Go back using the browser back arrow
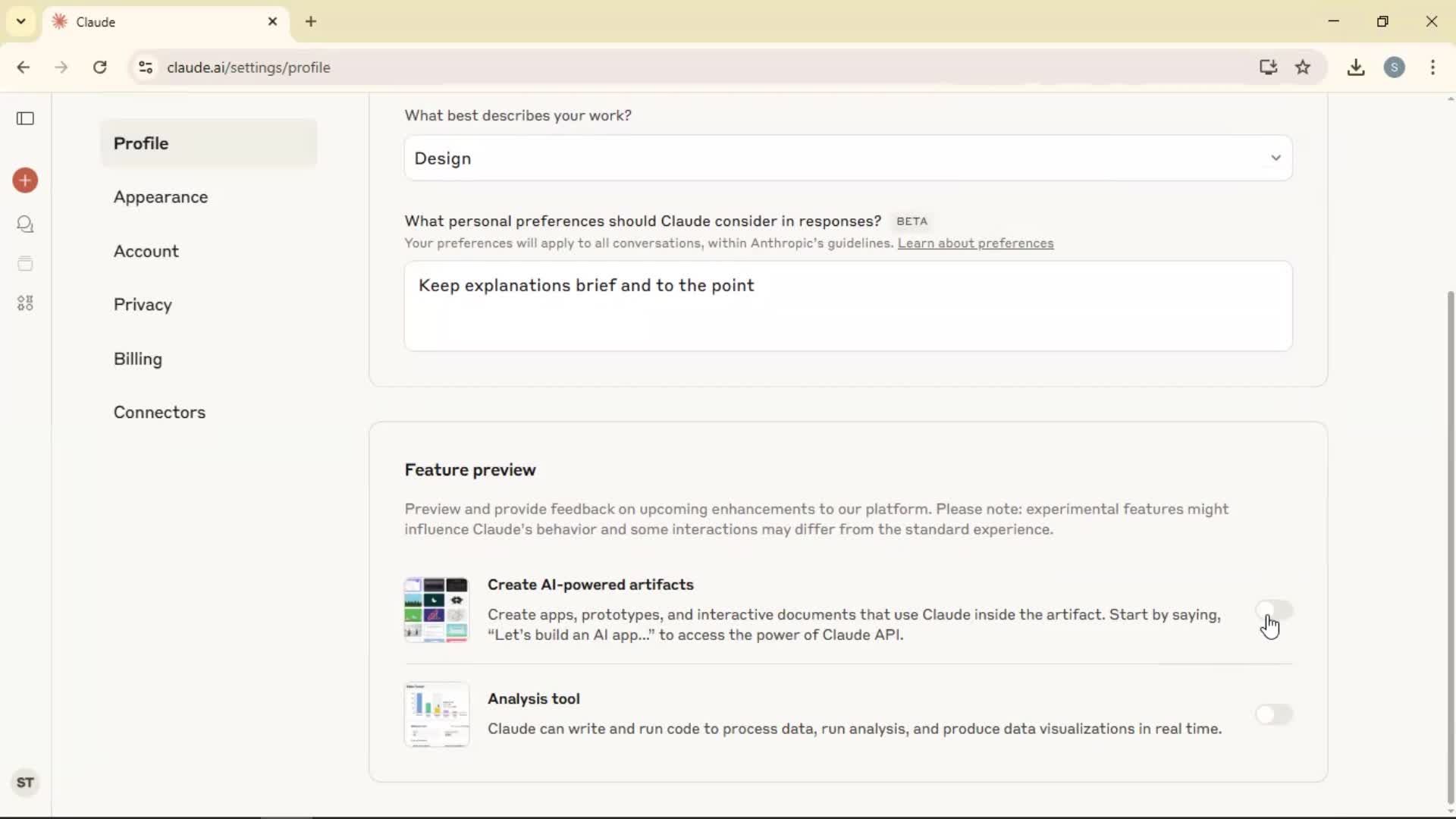Viewport: 1456px width, 819px height. point(24,67)
